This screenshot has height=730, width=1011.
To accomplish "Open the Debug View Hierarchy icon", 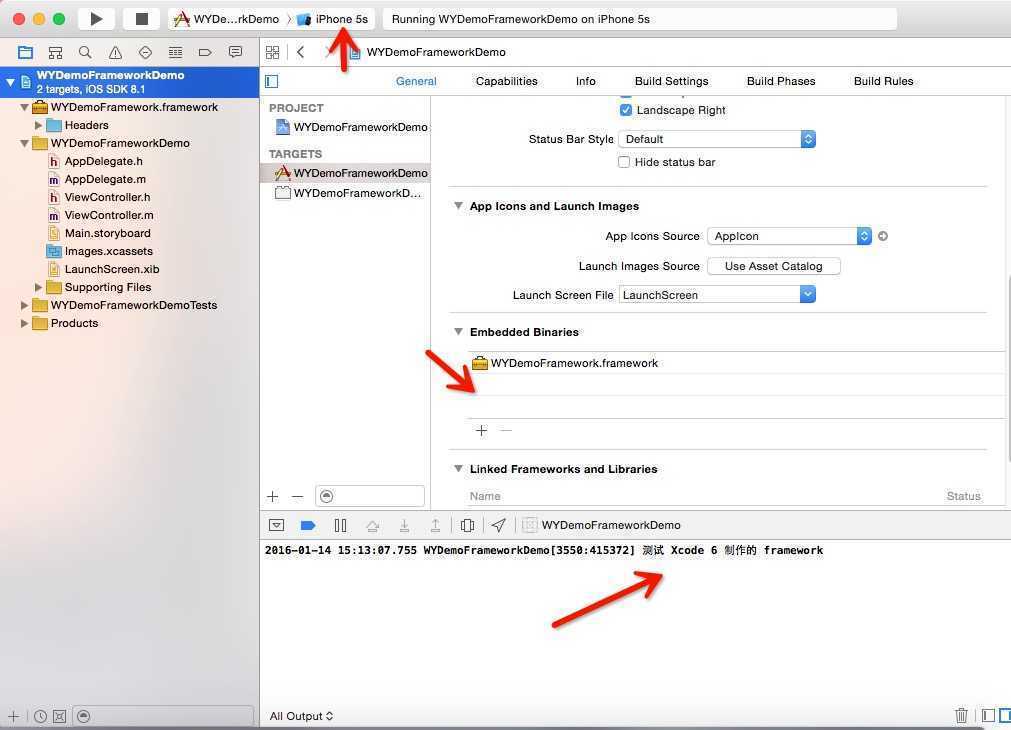I will click(467, 525).
